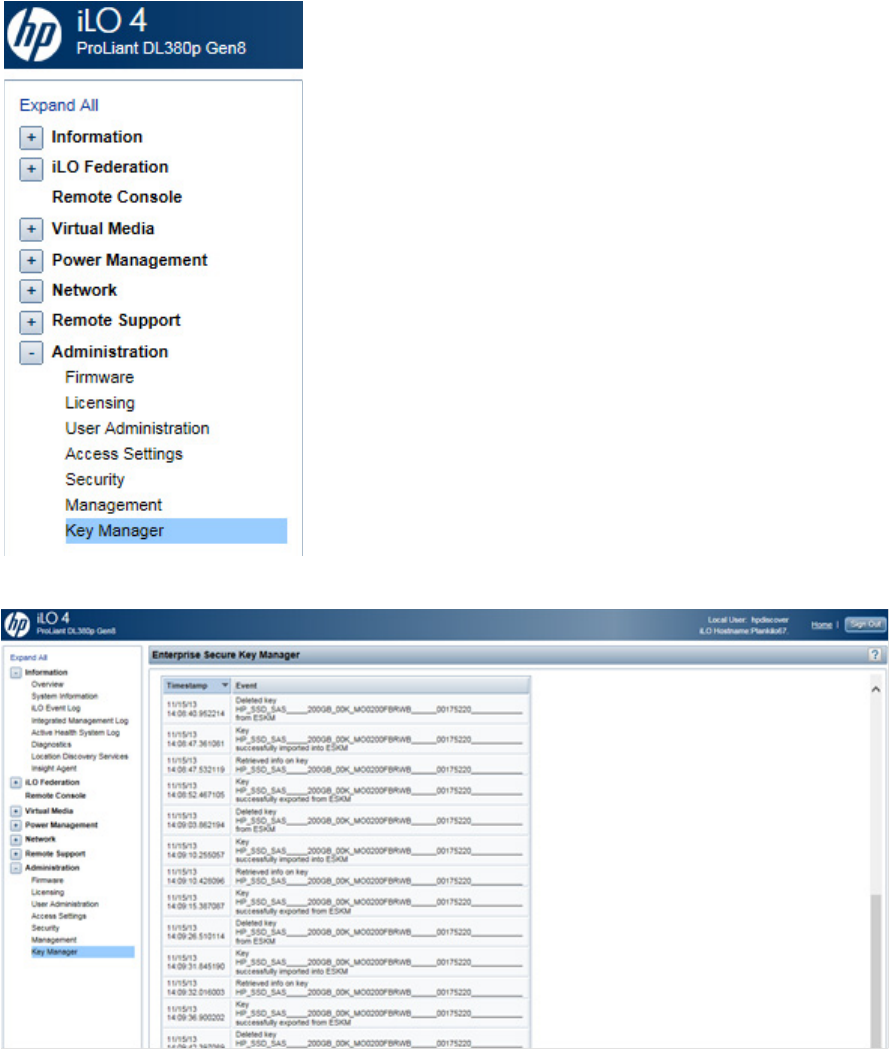Click Expand All in the full-page sidebar
Viewport: 891px width, 1050px height.
[x=28, y=658]
